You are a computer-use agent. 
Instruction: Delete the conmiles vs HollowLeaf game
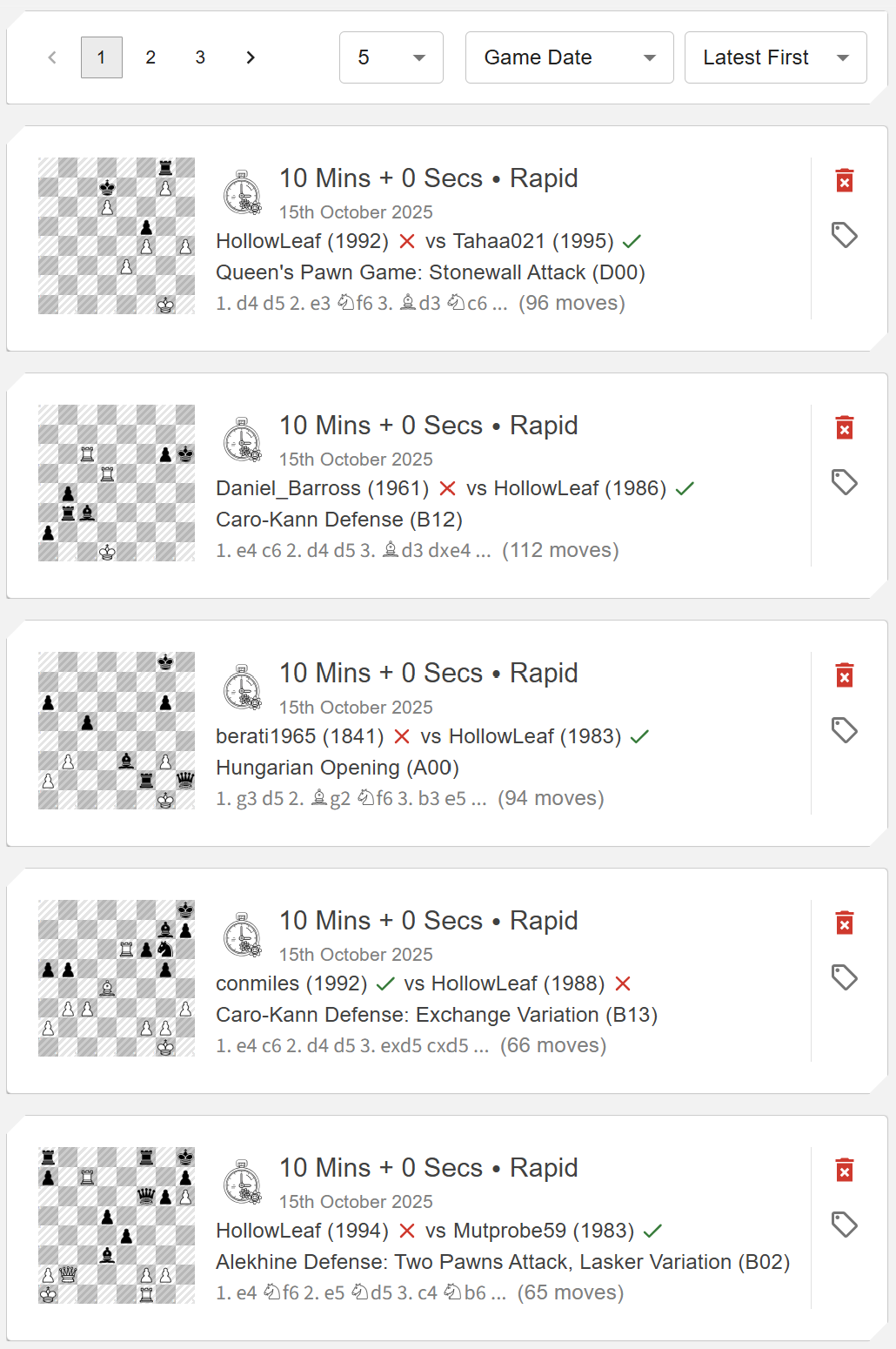tap(844, 923)
